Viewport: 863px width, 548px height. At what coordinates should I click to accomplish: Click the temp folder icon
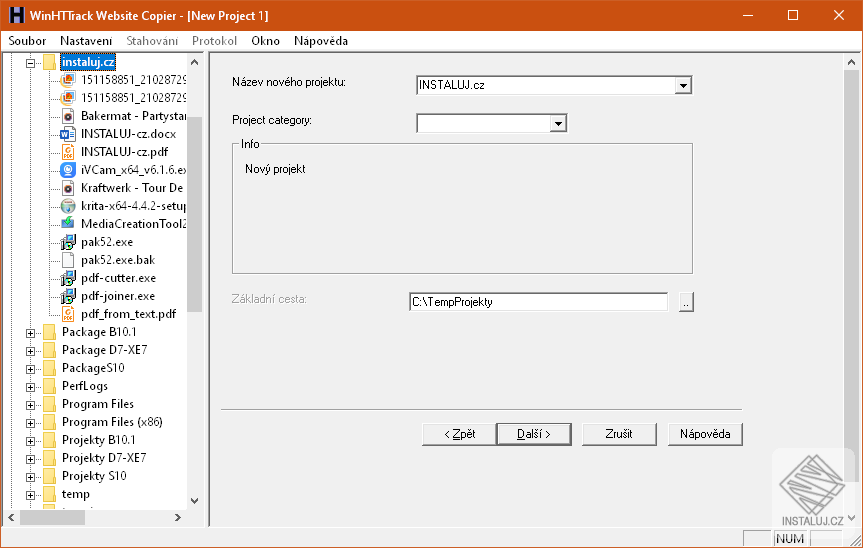coord(50,495)
